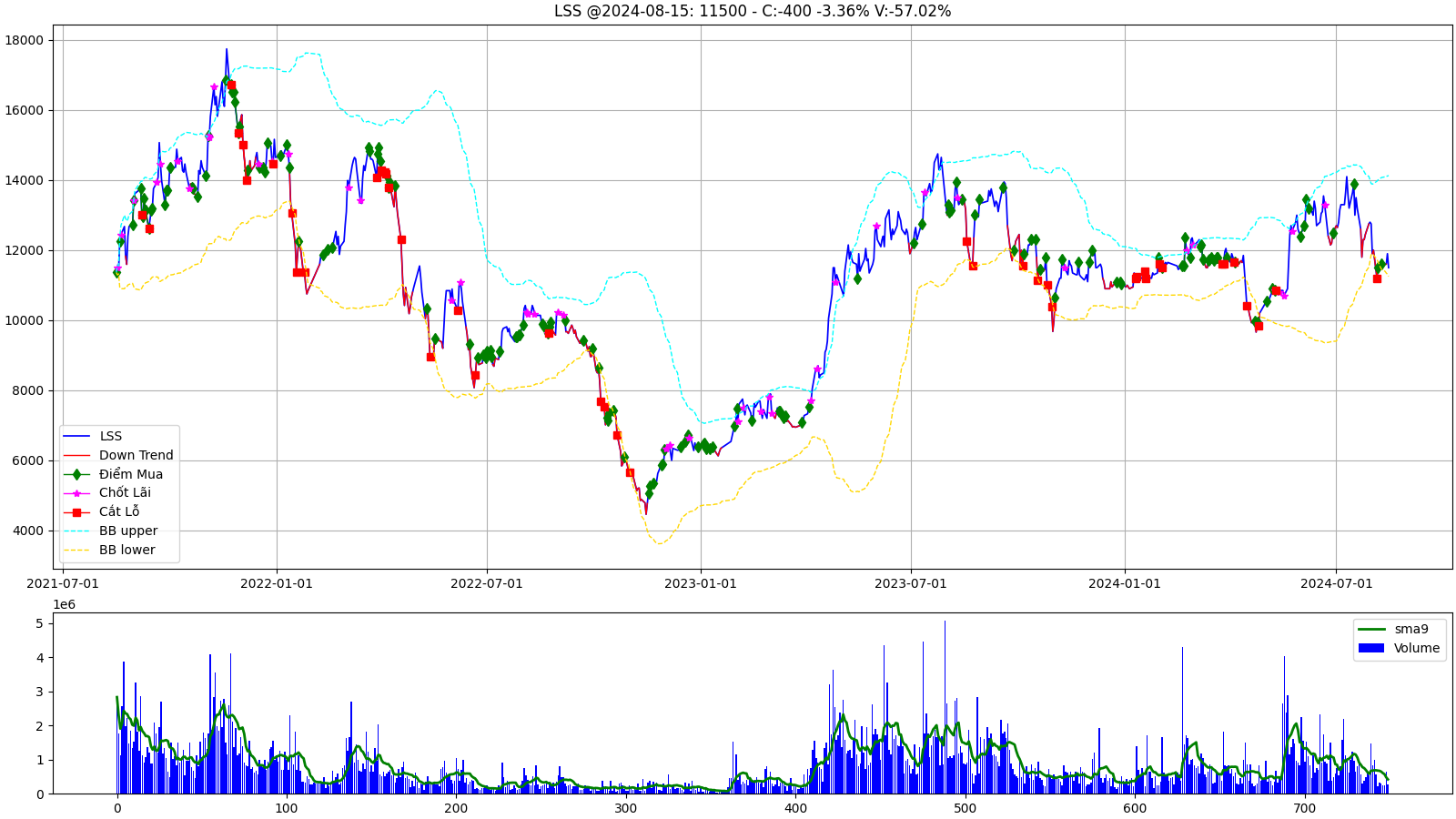
Task: Click the 2022-07-01 date axis label
Action: (487, 583)
